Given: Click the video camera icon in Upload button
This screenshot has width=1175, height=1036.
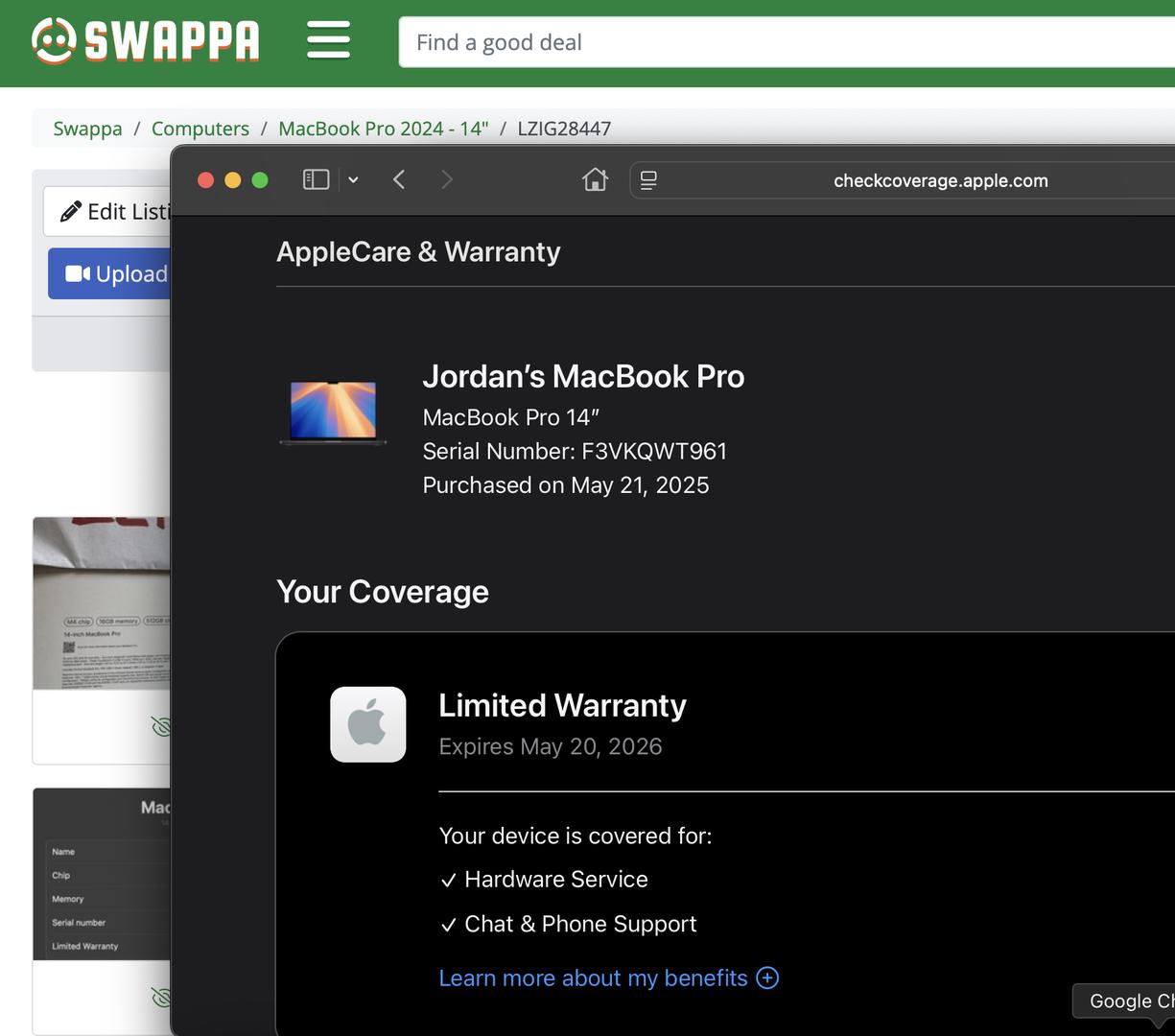Looking at the screenshot, I should click(x=78, y=274).
